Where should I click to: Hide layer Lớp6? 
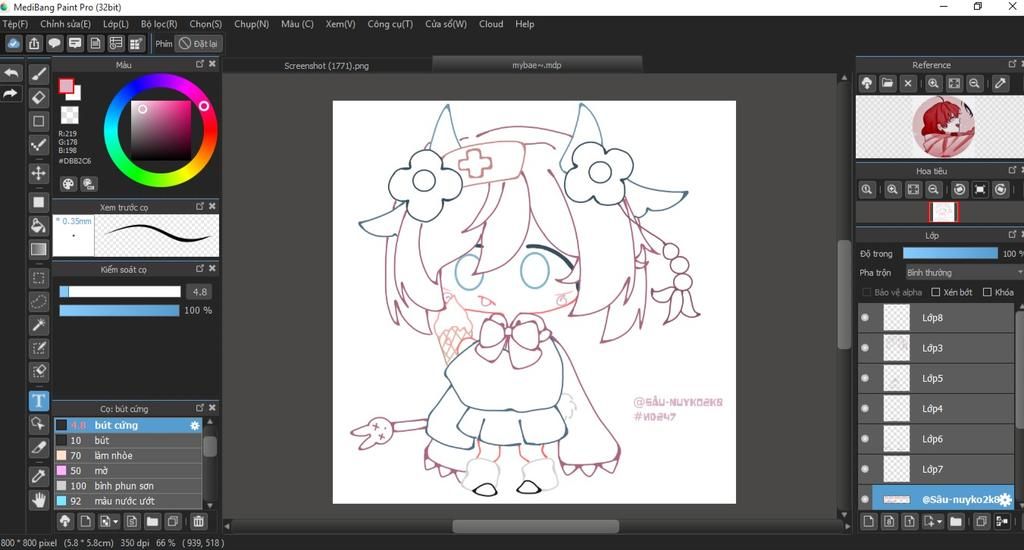[865, 438]
